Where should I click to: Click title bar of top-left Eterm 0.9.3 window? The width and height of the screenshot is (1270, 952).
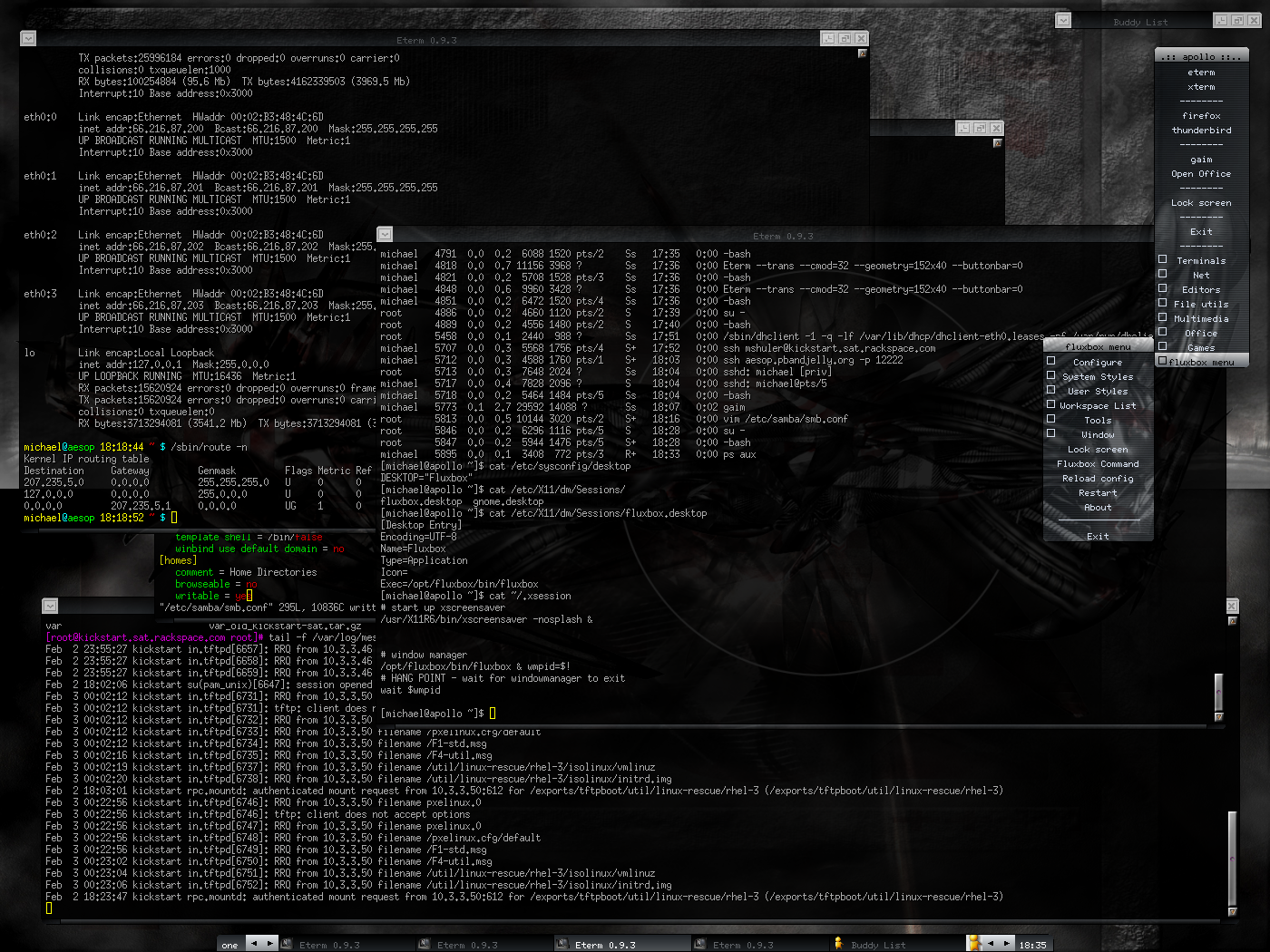[426, 39]
